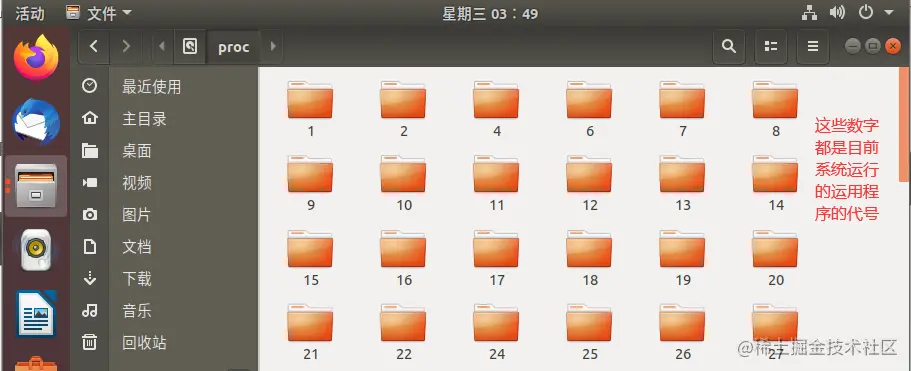
Task: Select folder named 24
Action: point(496,332)
